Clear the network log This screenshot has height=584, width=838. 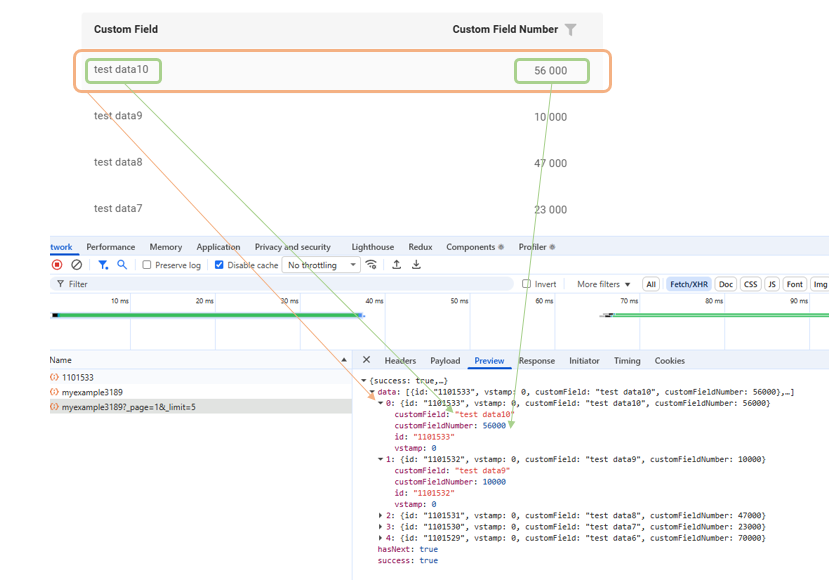[x=76, y=265]
